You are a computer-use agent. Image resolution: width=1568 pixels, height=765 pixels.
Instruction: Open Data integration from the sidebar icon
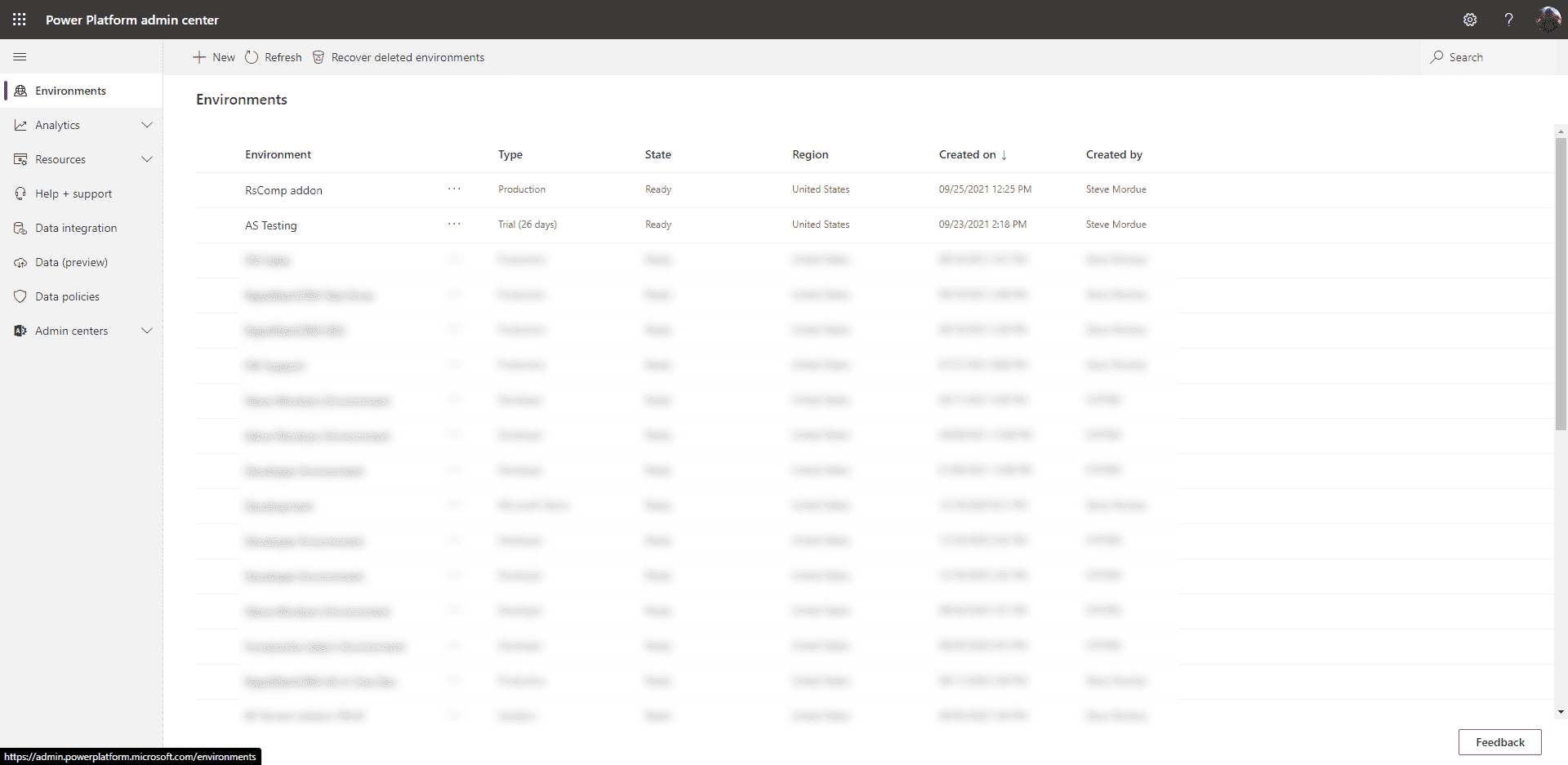tap(20, 227)
